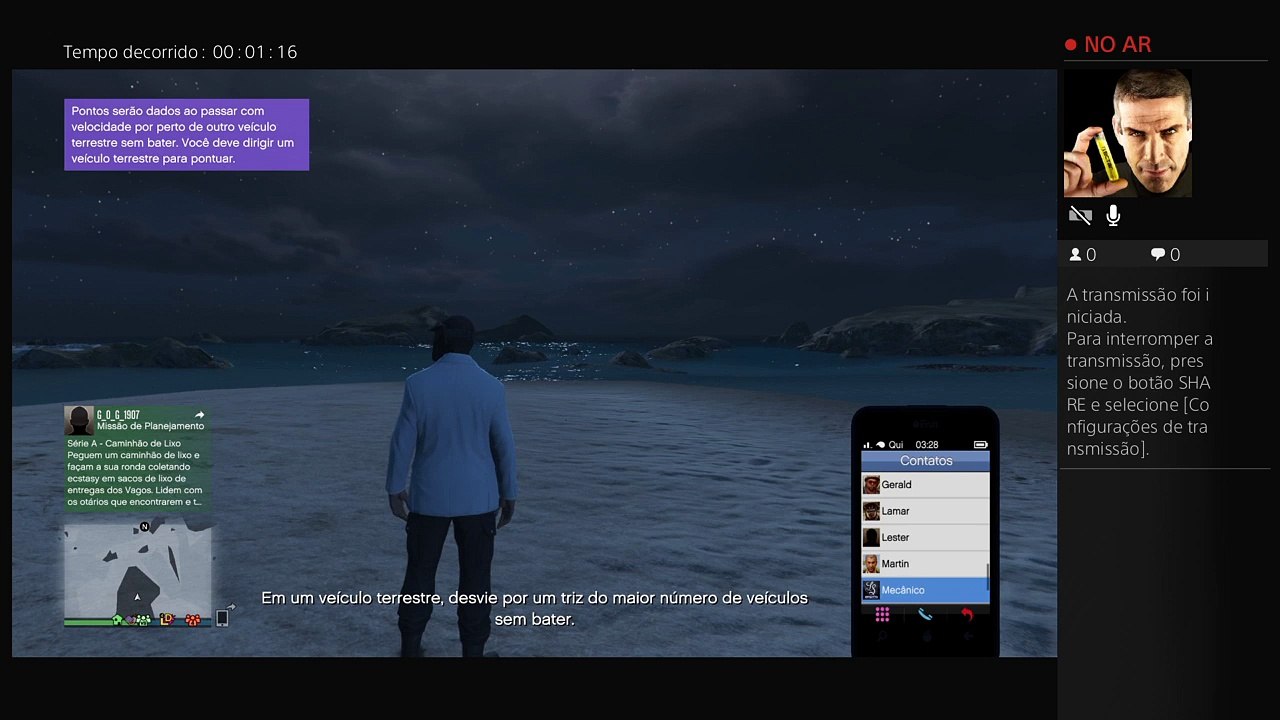Click the player arrow on minimap

pyautogui.click(x=138, y=597)
